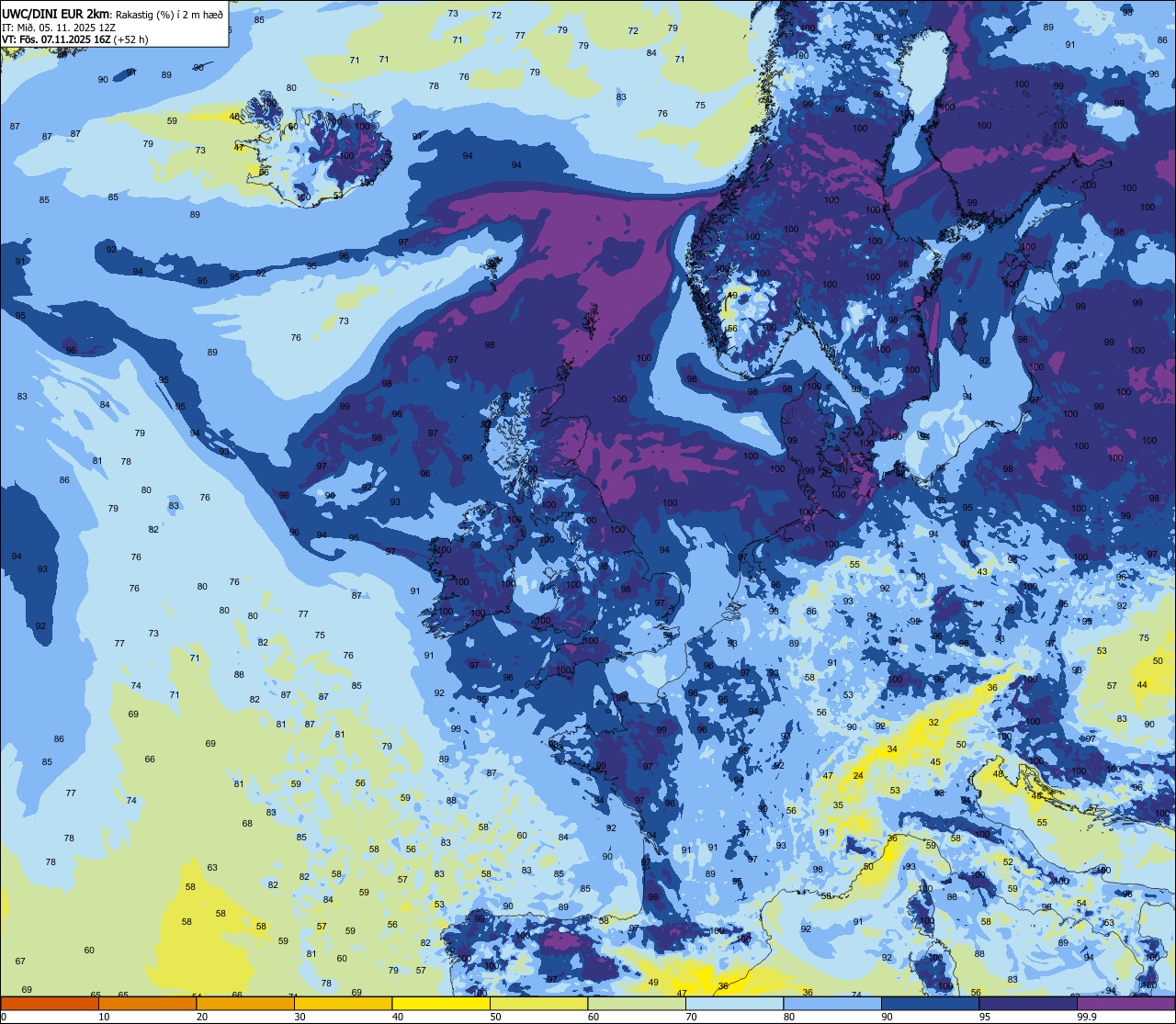The image size is (1176, 1024).
Task: Click the humidity value '43' on the map
Action: [x=982, y=572]
